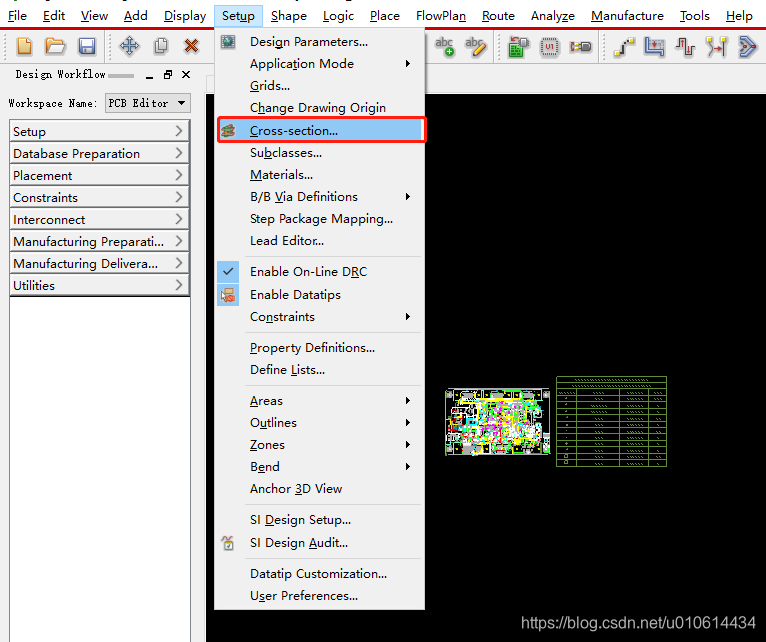Screen dimensions: 766x642
Task: Click the New file toolbar icon
Action: [x=25, y=46]
